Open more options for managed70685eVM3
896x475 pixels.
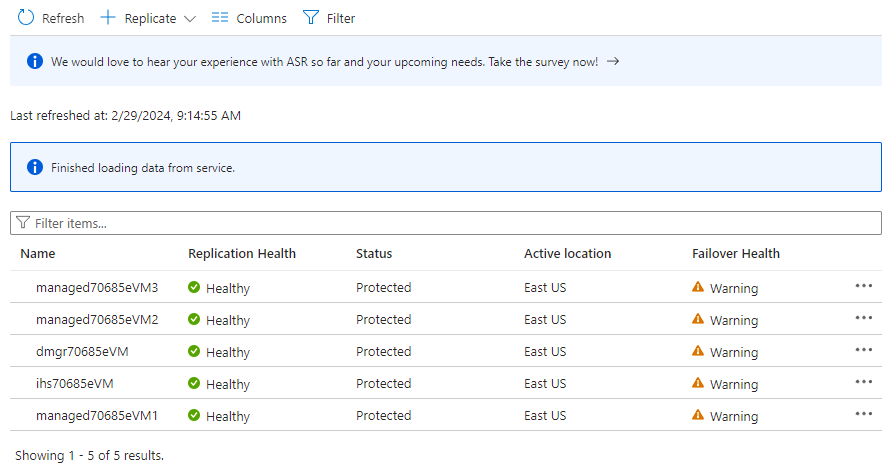tap(864, 286)
